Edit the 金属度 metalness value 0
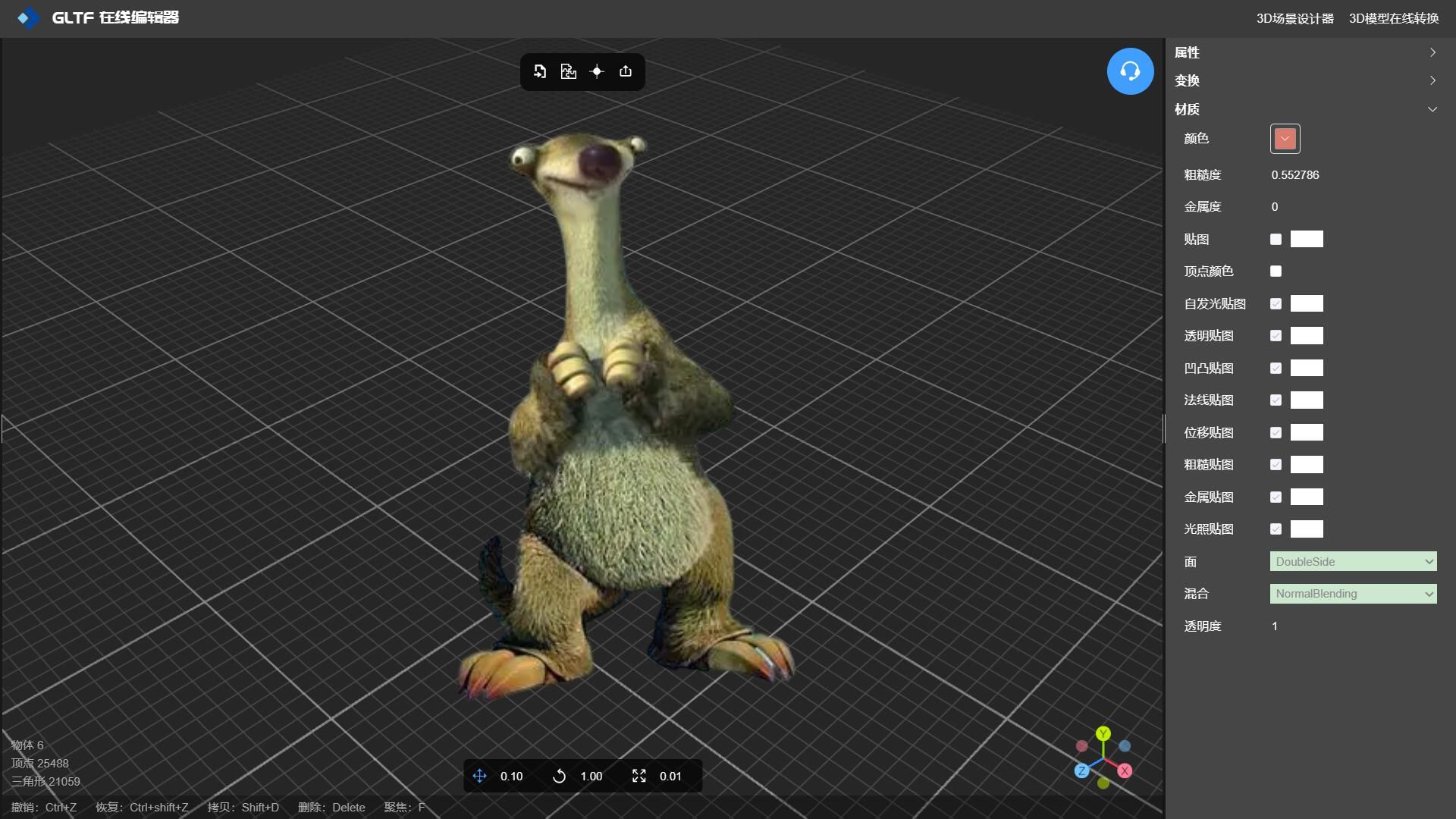The height and width of the screenshot is (819, 1456). pyautogui.click(x=1275, y=206)
